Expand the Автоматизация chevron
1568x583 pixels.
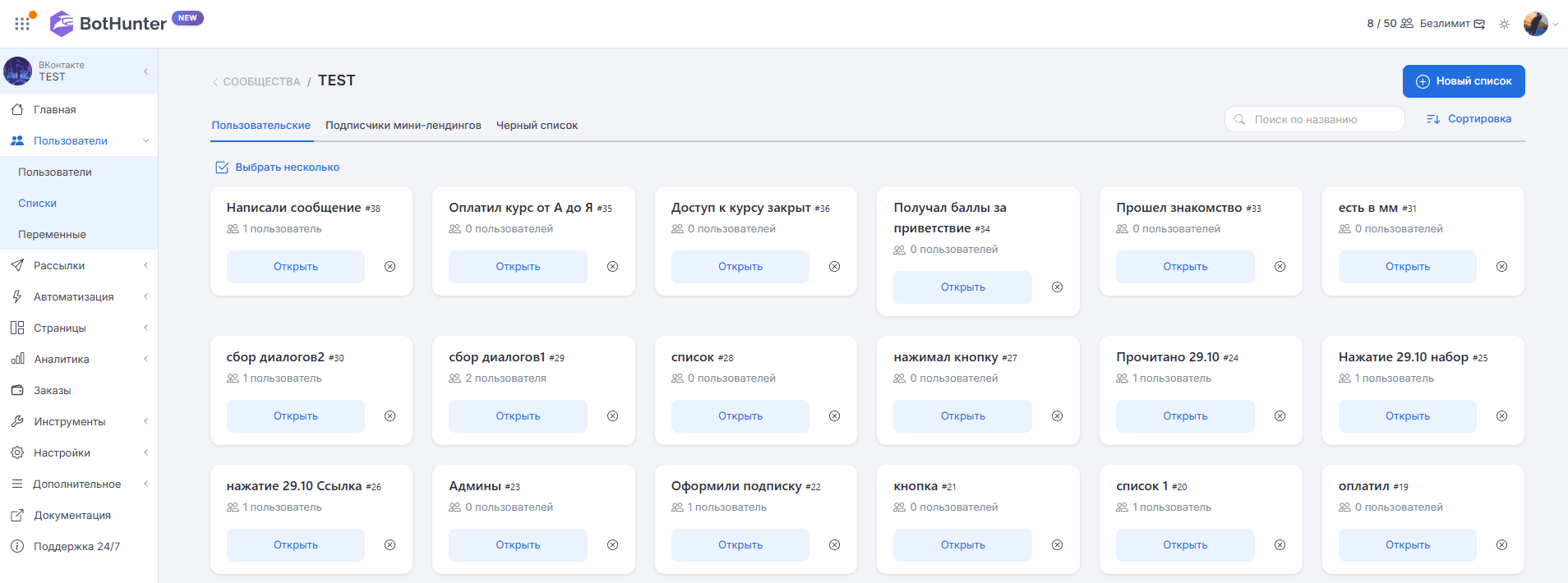click(x=146, y=296)
